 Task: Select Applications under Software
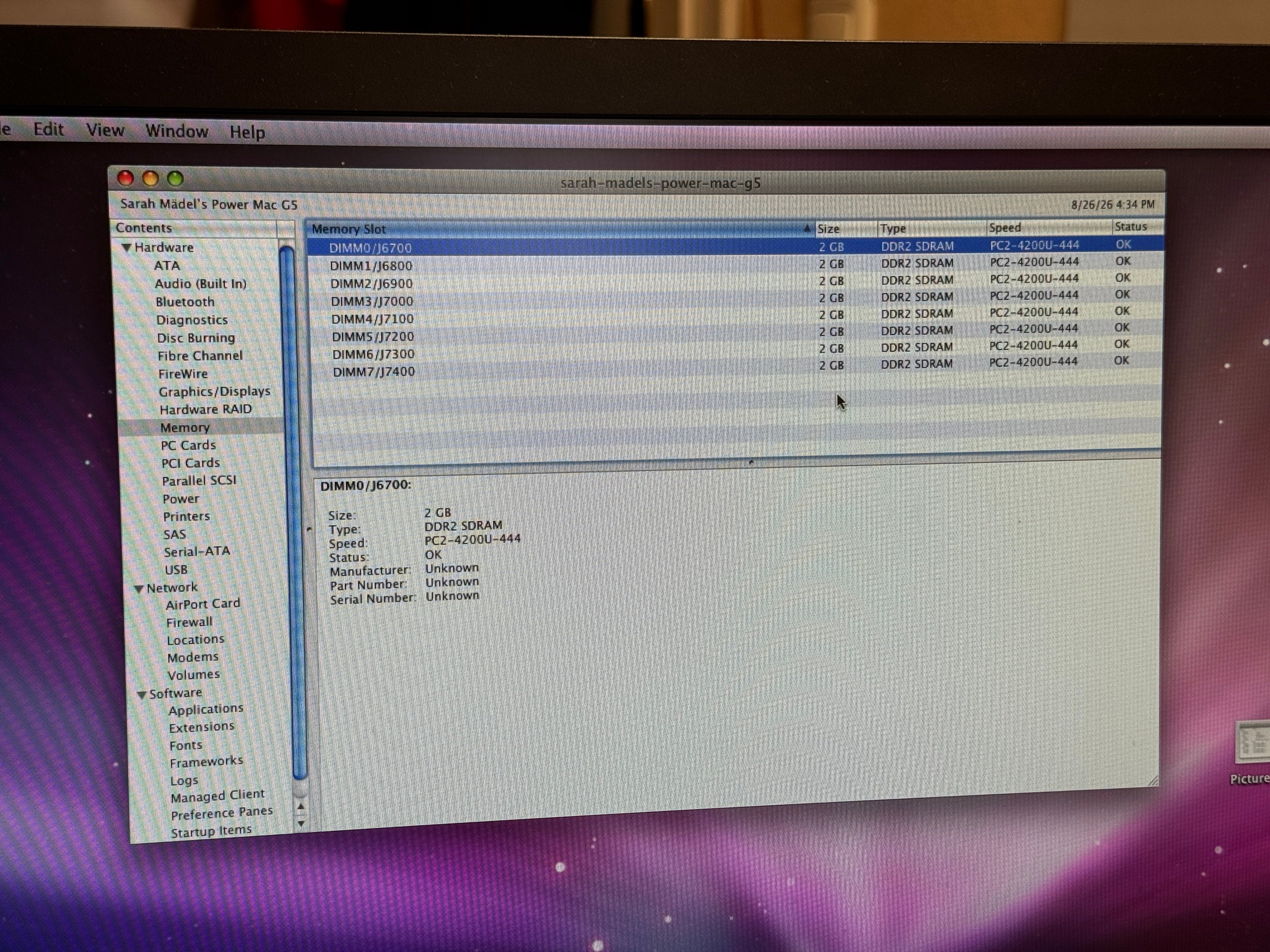[x=205, y=709]
